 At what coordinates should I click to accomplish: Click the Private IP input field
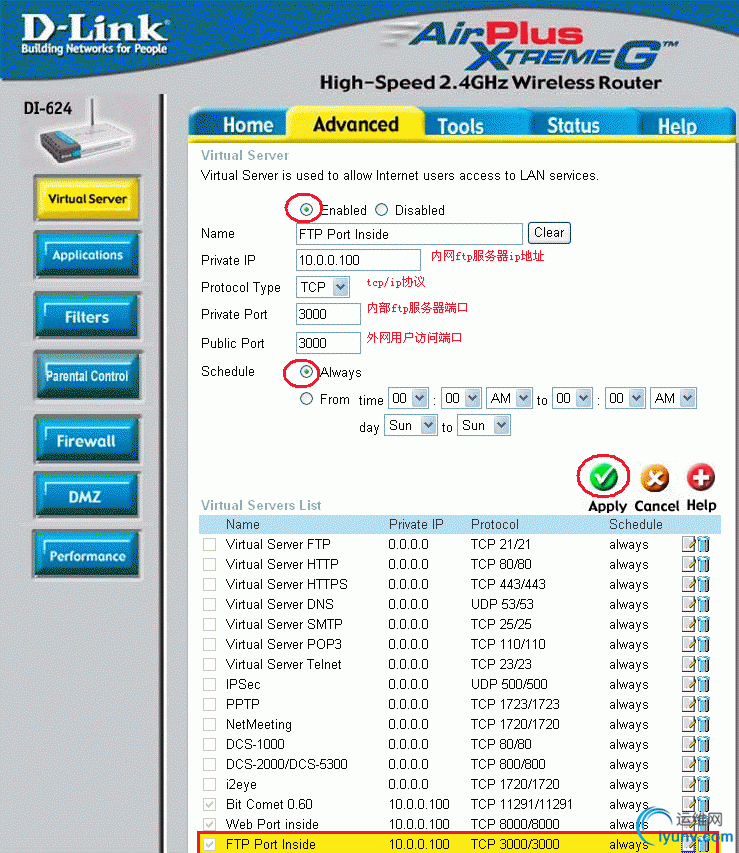pyautogui.click(x=358, y=260)
